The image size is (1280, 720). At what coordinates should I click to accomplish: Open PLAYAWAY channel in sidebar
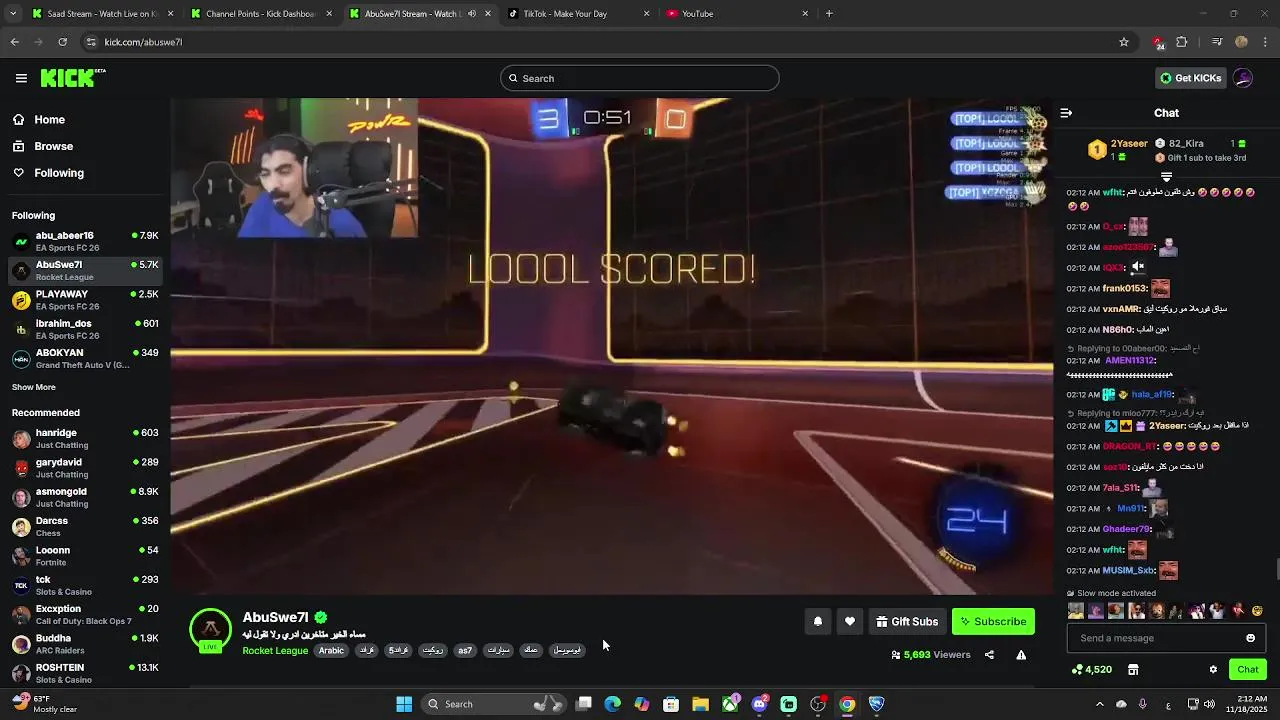[85, 300]
